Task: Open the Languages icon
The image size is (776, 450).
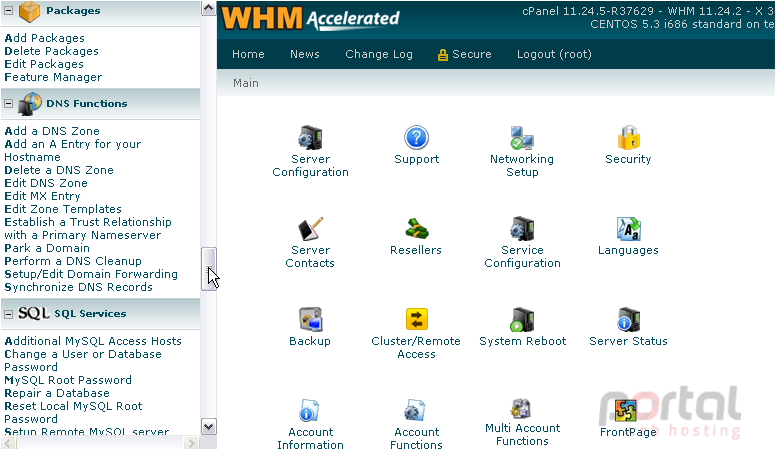Action: coord(629,229)
